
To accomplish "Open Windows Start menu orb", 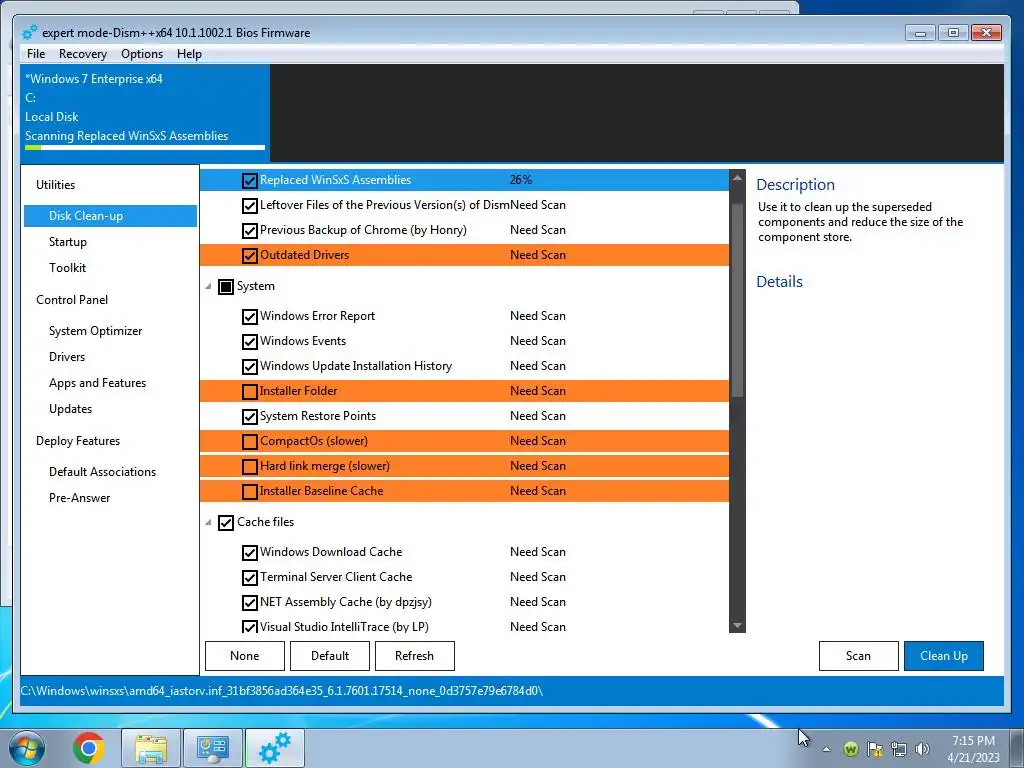I will [27, 748].
